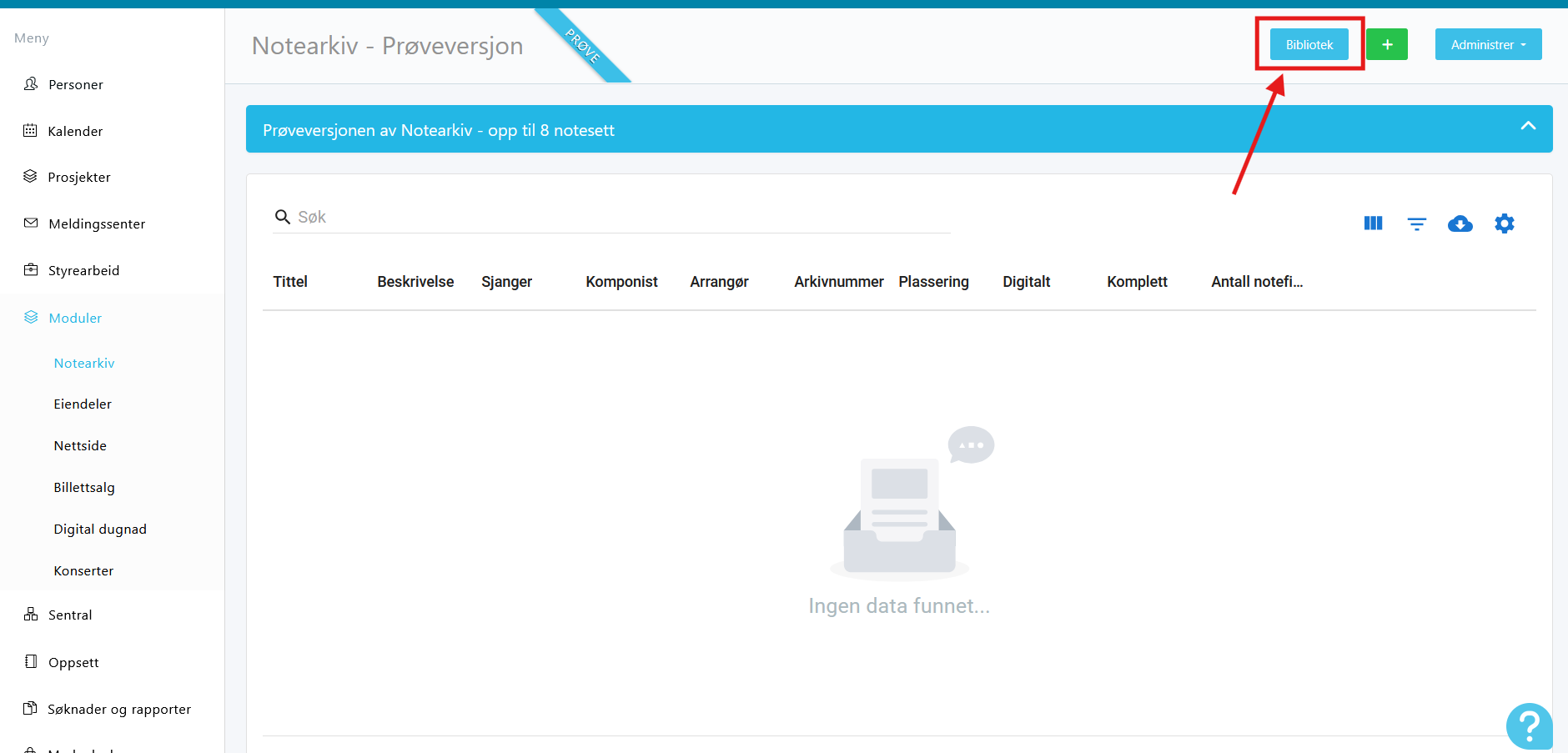The width and height of the screenshot is (1568, 753).
Task: Click the Kalender calendar icon
Action: point(31,131)
